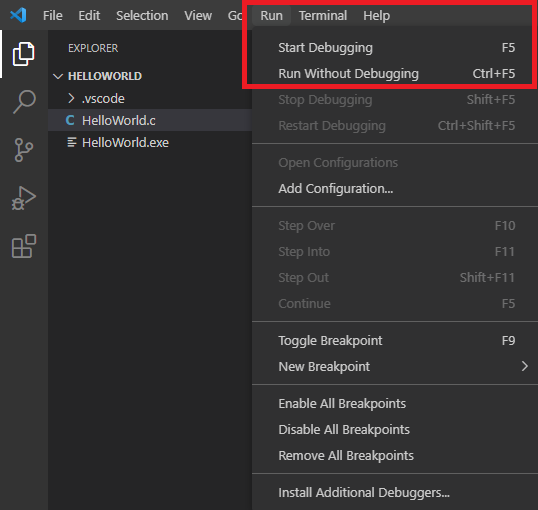
Task: Open the Go menu
Action: [x=235, y=15]
